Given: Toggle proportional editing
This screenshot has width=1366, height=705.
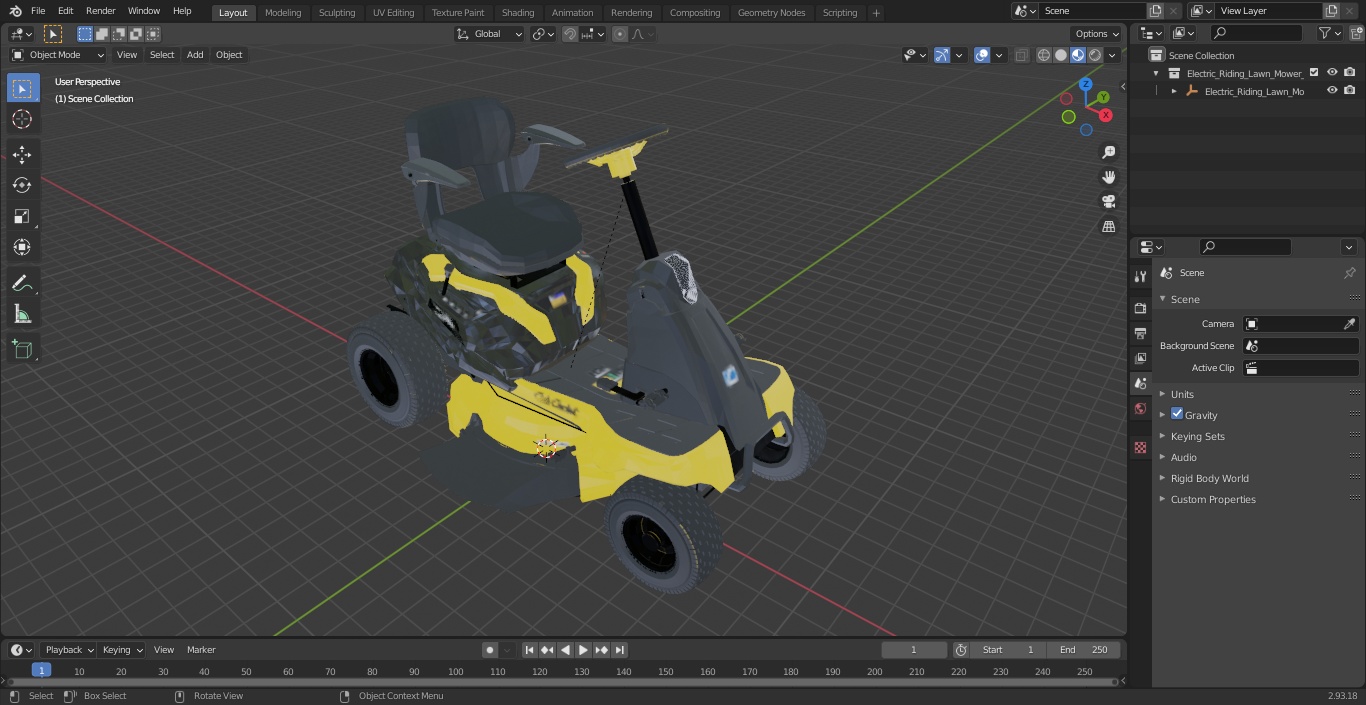Looking at the screenshot, I should pyautogui.click(x=620, y=34).
